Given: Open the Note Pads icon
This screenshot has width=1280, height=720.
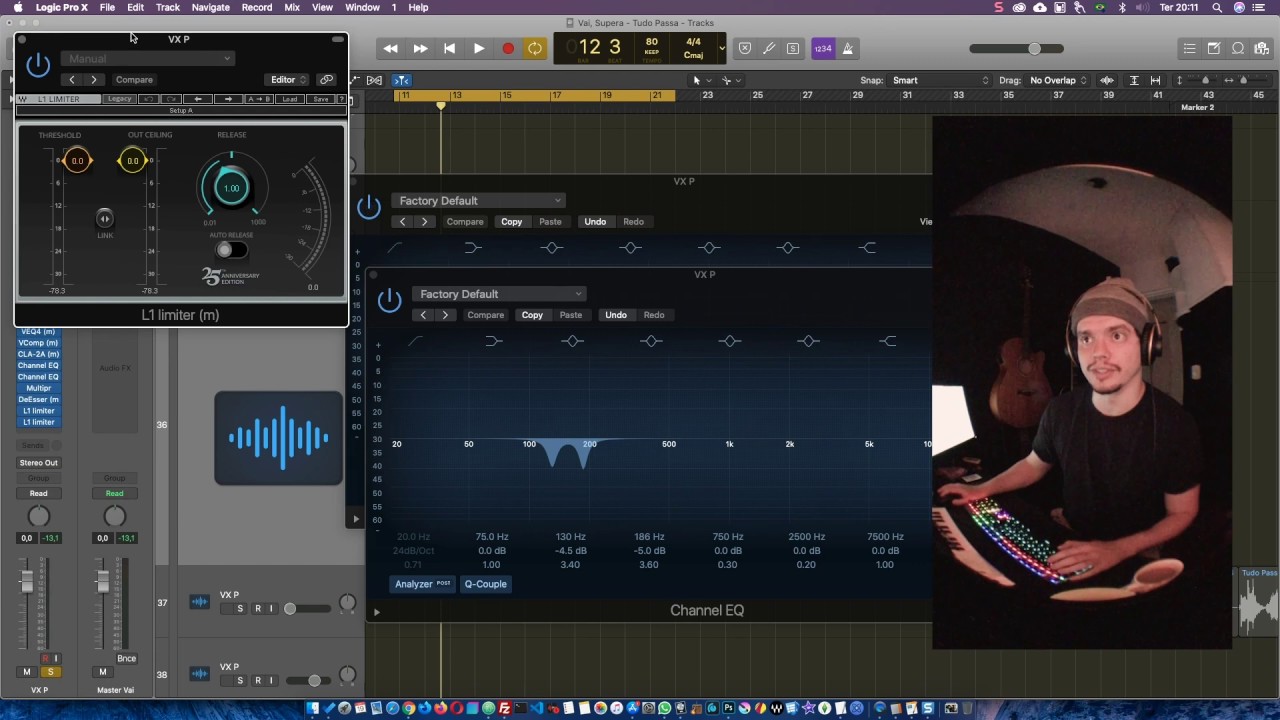Looking at the screenshot, I should click(1213, 48).
